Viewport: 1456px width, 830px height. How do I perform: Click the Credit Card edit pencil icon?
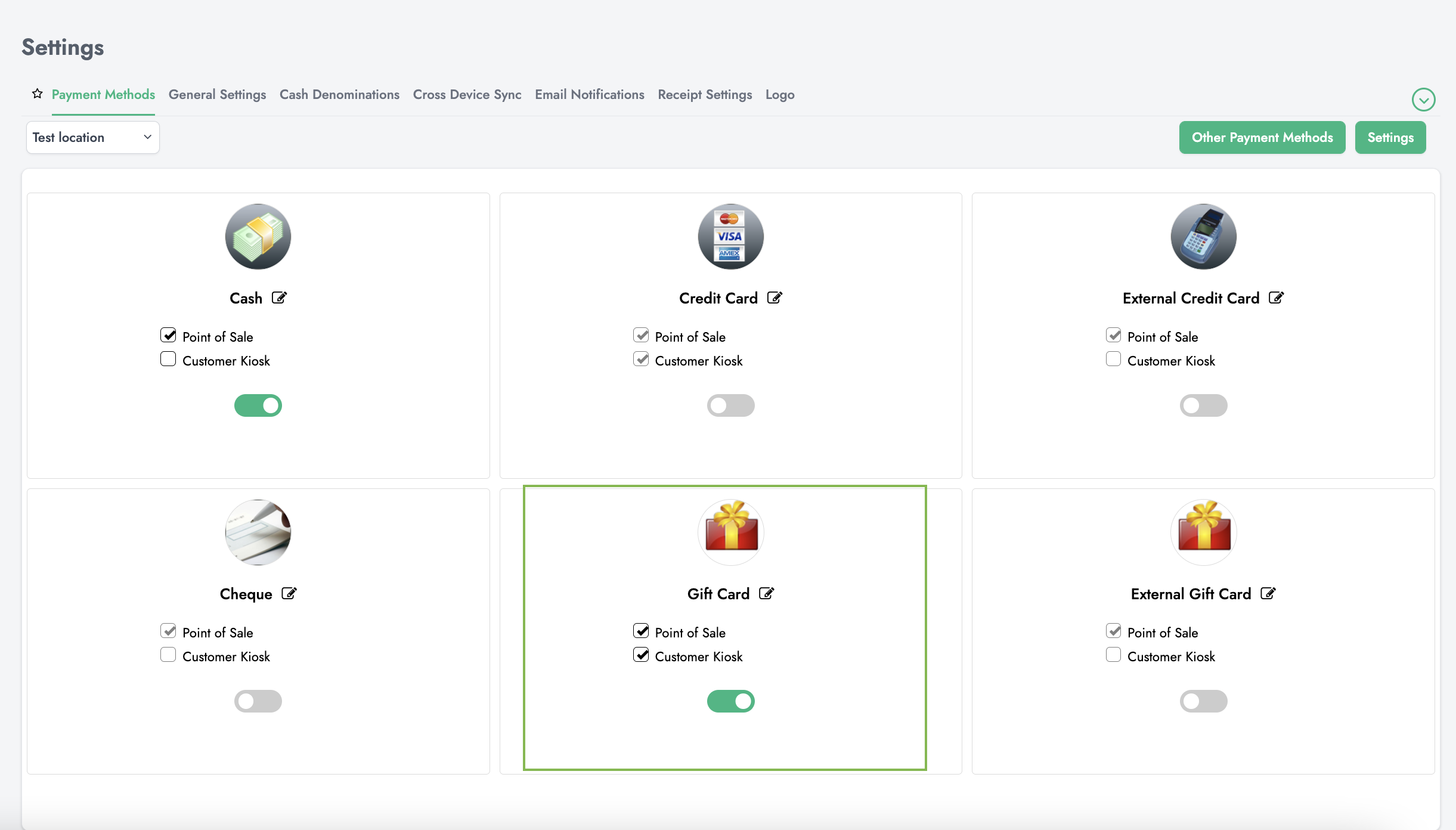pyautogui.click(x=775, y=298)
